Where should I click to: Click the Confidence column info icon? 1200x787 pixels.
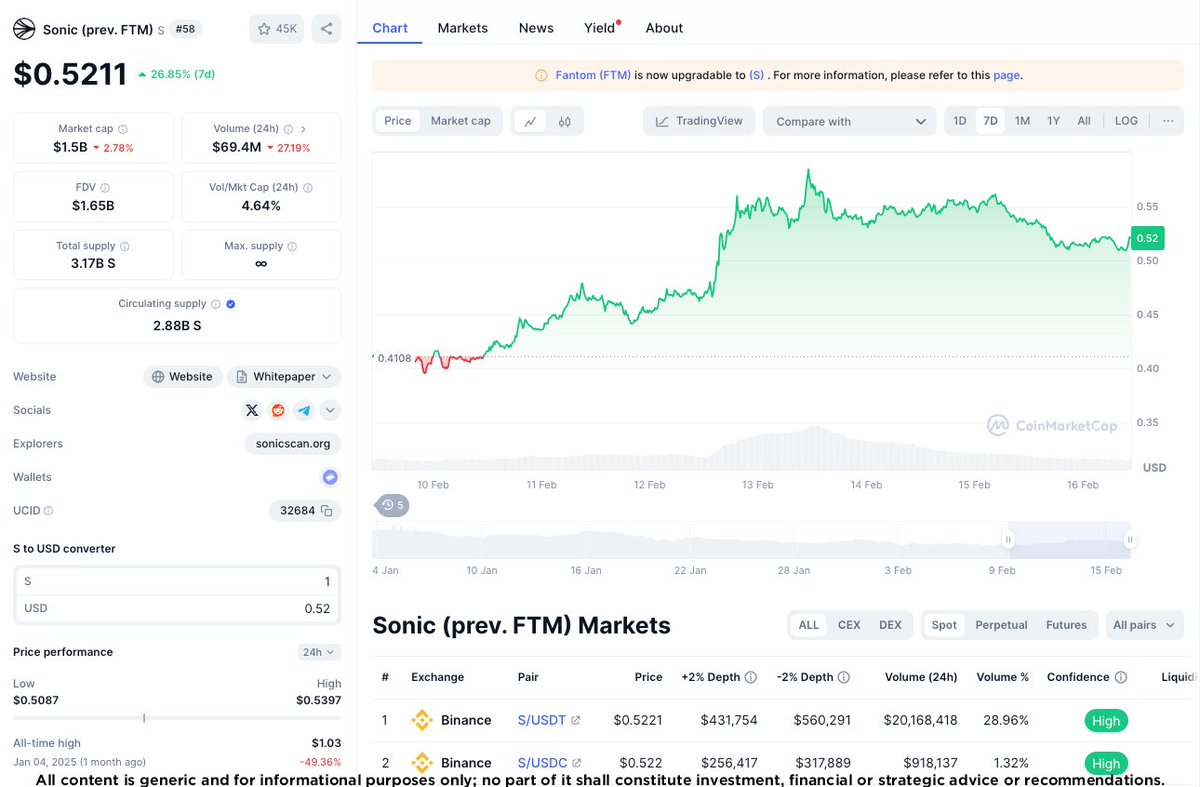tap(1121, 677)
